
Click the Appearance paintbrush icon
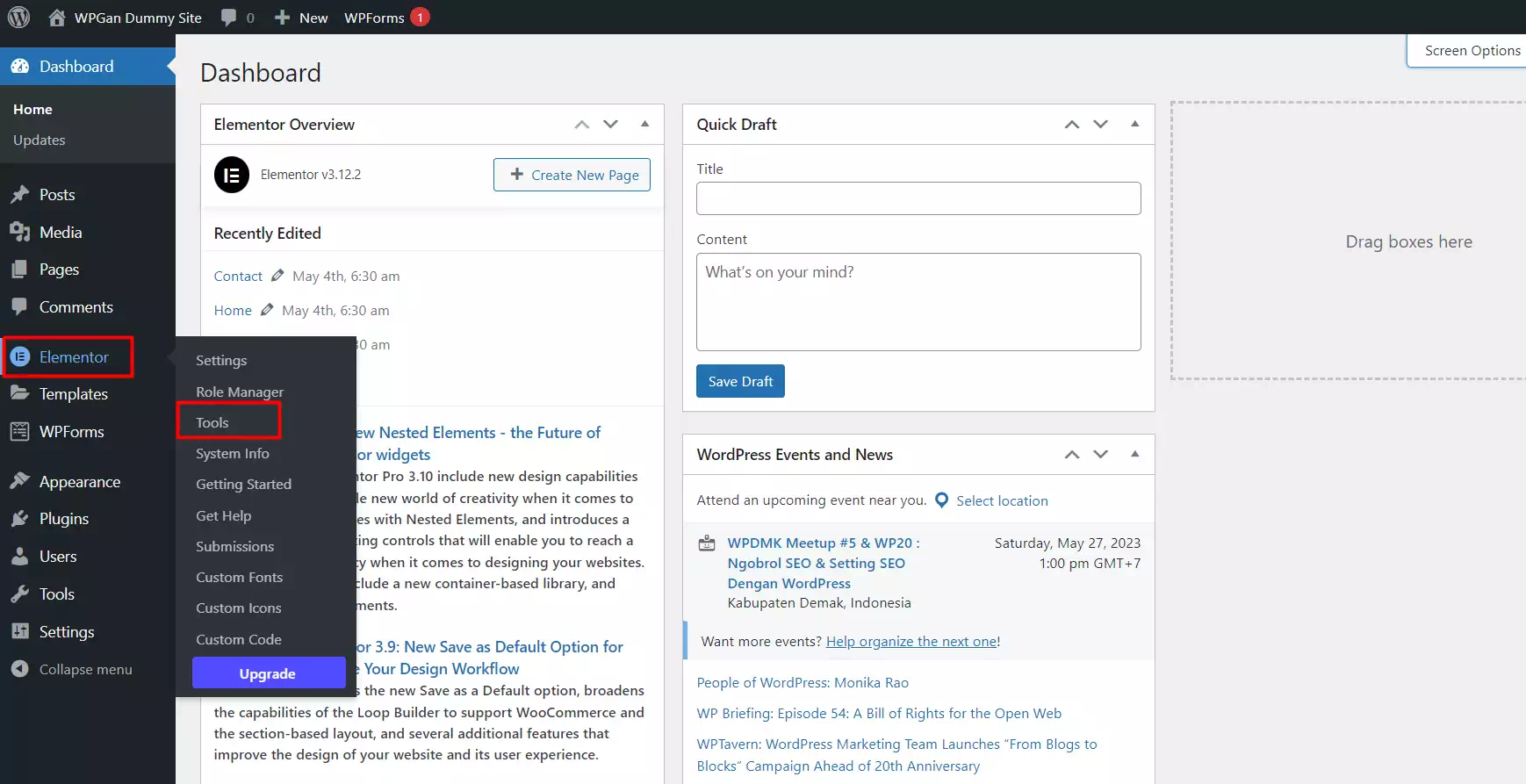(19, 482)
